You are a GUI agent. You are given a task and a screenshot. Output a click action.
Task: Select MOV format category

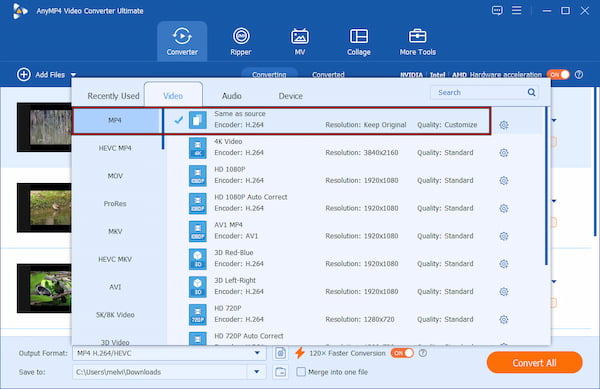115,176
